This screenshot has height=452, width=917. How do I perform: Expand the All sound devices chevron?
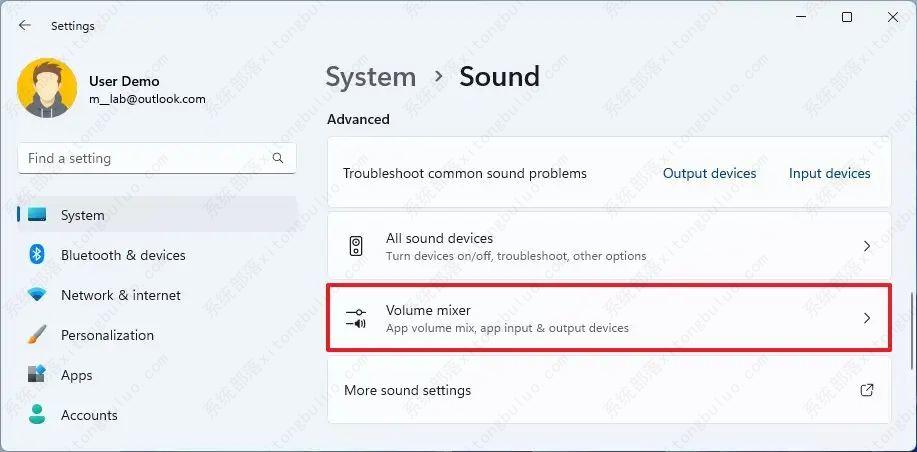click(867, 246)
